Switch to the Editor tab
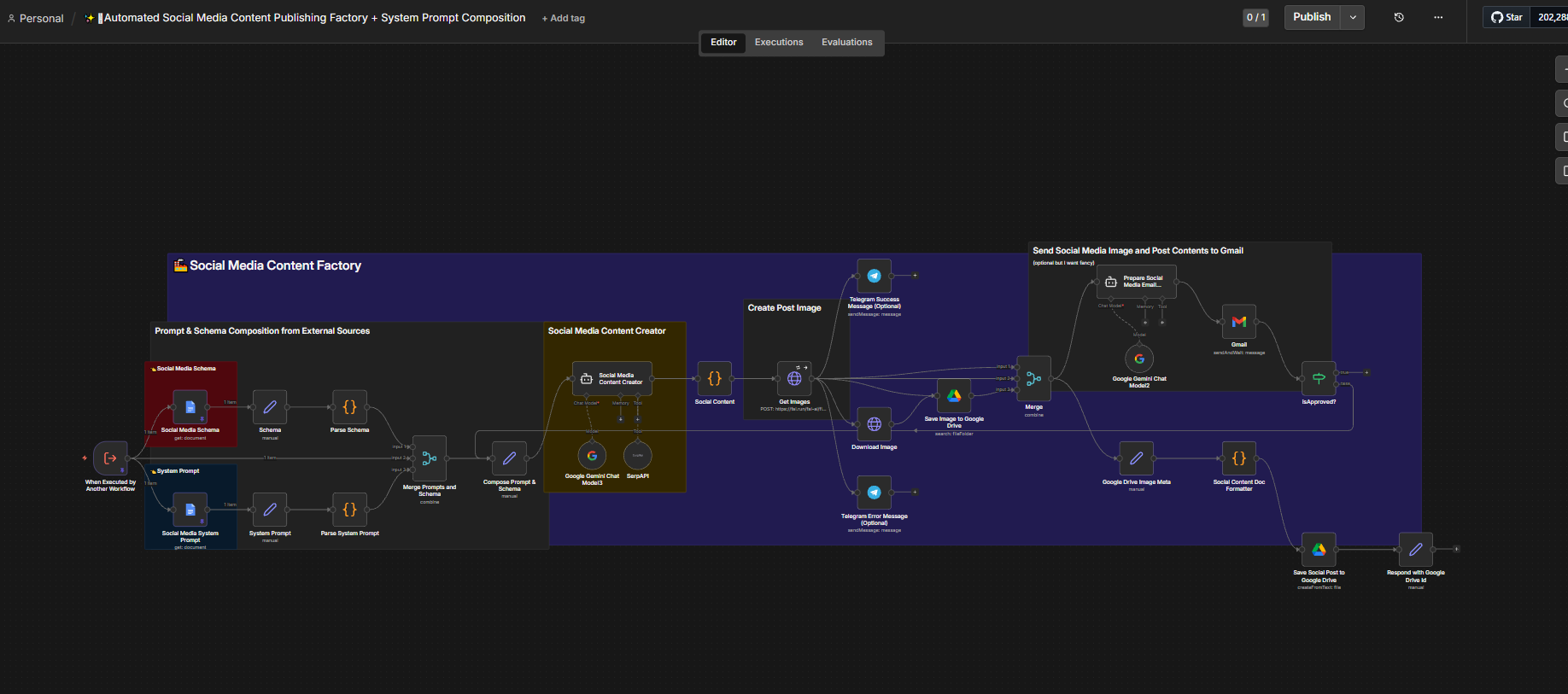The image size is (1568, 694). [x=723, y=43]
